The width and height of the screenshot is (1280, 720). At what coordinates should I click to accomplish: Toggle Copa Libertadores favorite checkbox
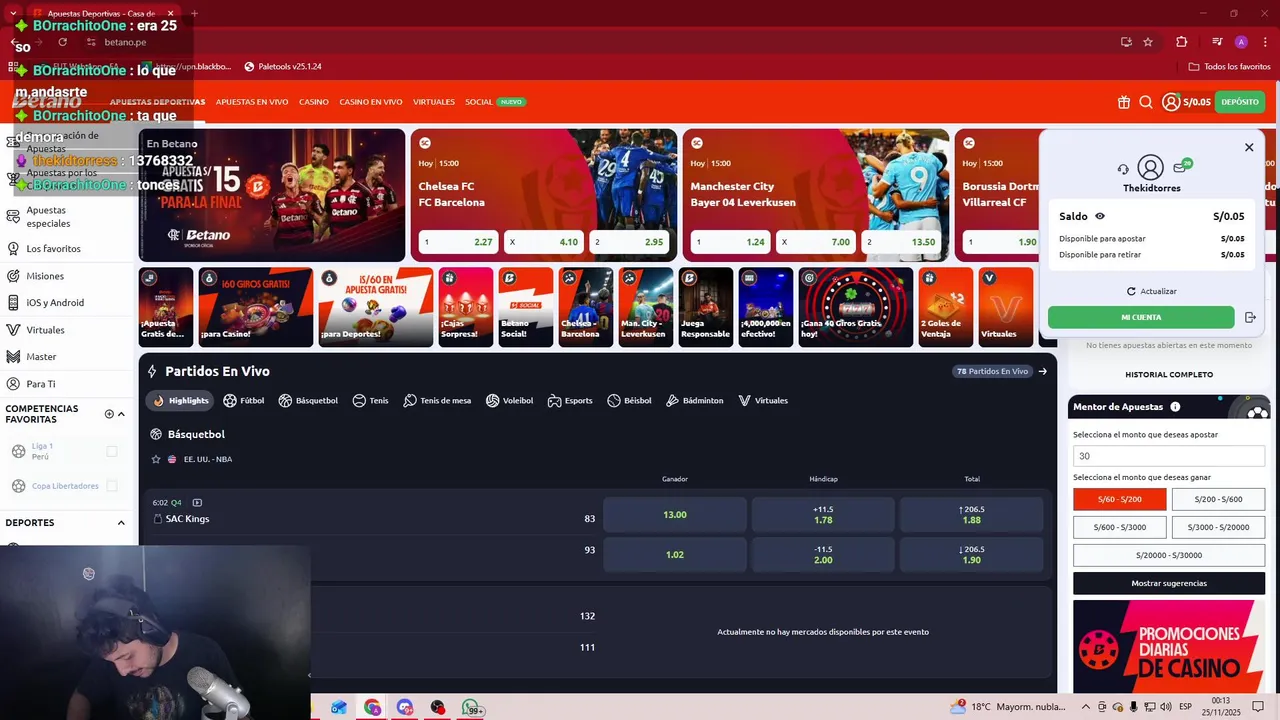tap(112, 486)
